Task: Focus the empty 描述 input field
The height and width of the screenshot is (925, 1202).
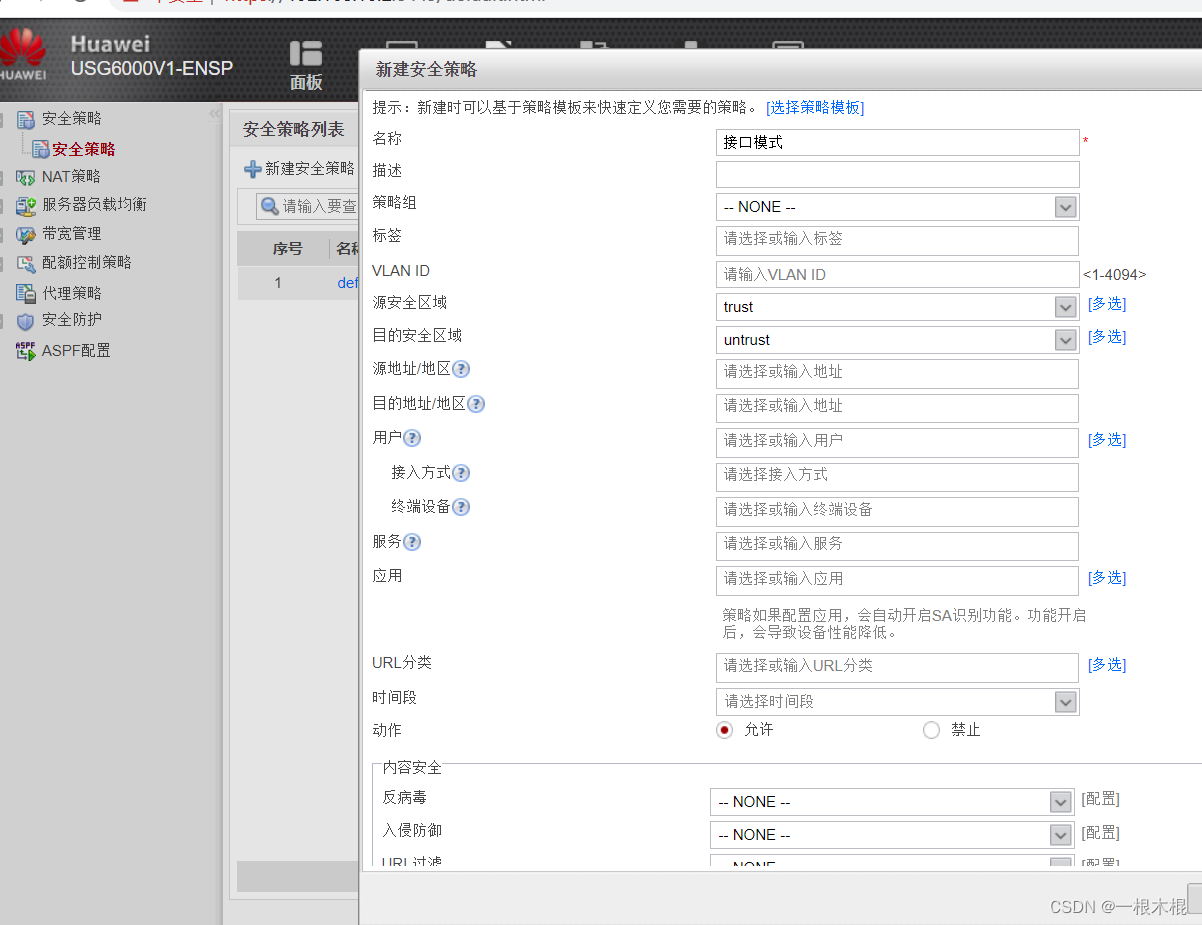Action: point(898,175)
